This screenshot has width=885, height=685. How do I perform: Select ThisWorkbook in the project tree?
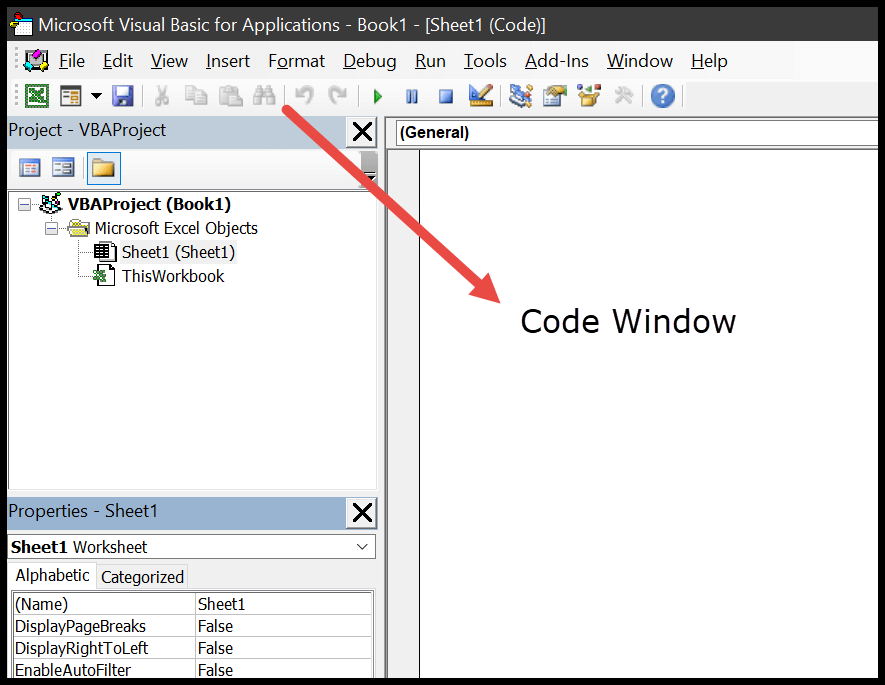(x=172, y=276)
